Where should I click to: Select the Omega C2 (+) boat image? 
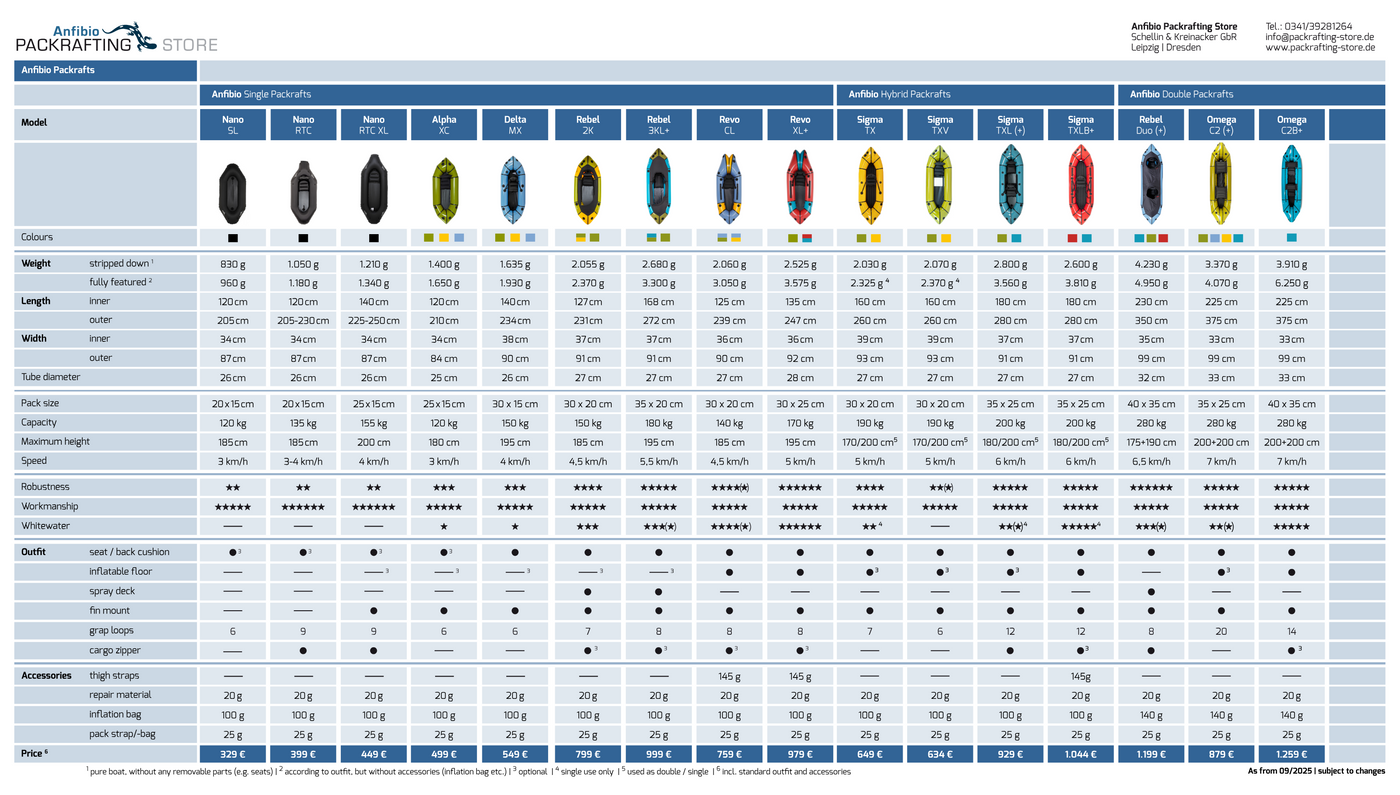[1221, 183]
